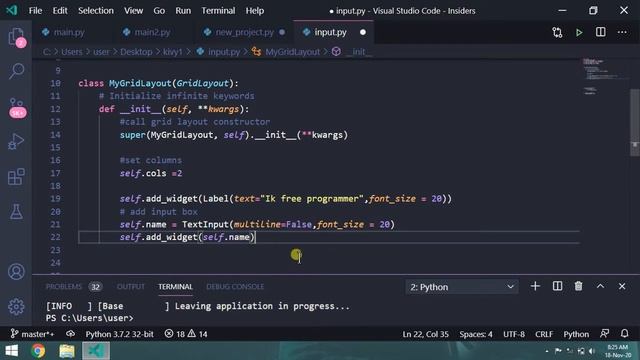Screen dimensions: 640x360
Task: Open the Testing flask view
Action: coord(16,212)
